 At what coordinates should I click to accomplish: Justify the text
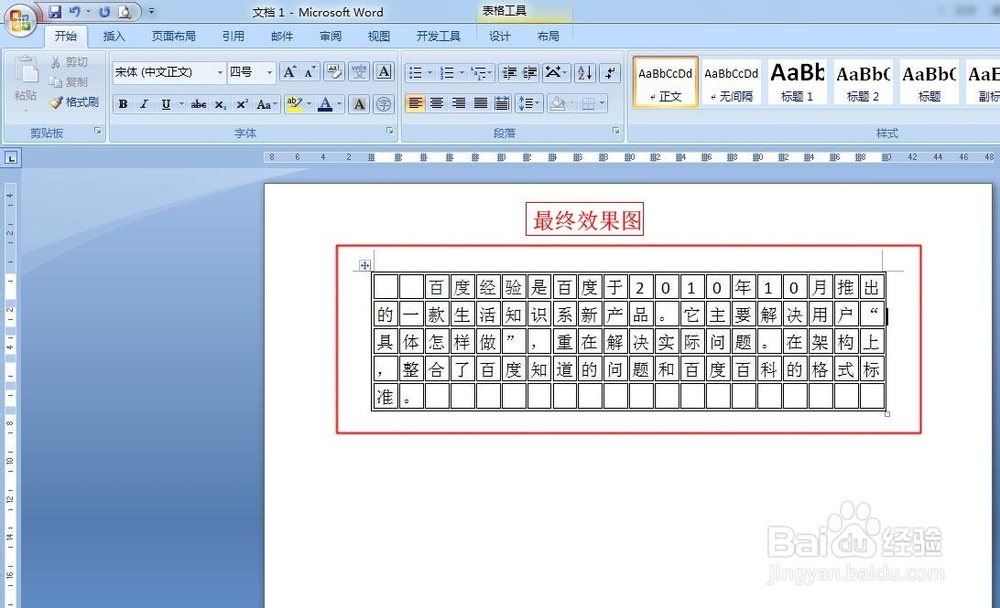[480, 103]
